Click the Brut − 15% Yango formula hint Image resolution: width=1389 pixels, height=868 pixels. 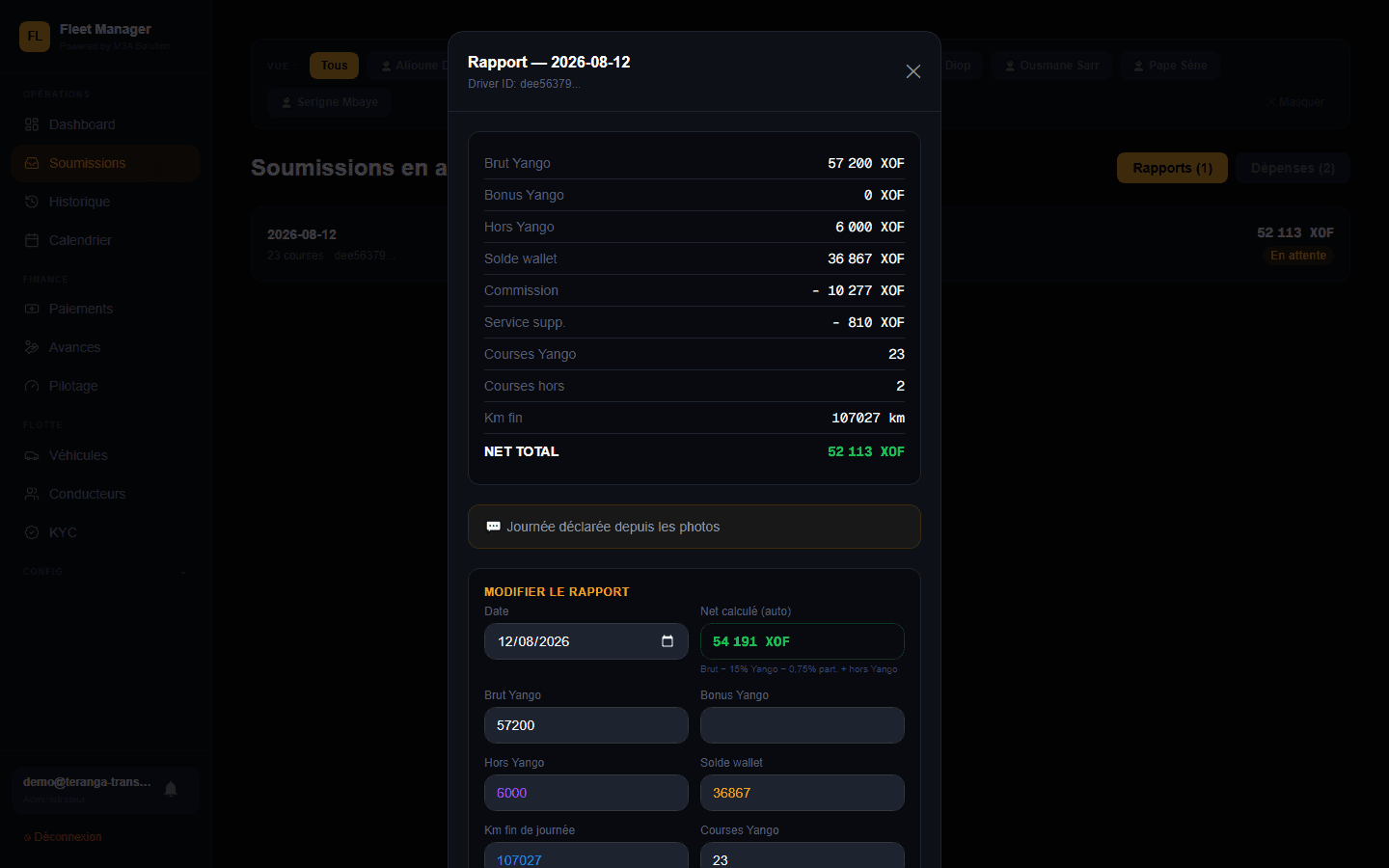click(799, 669)
